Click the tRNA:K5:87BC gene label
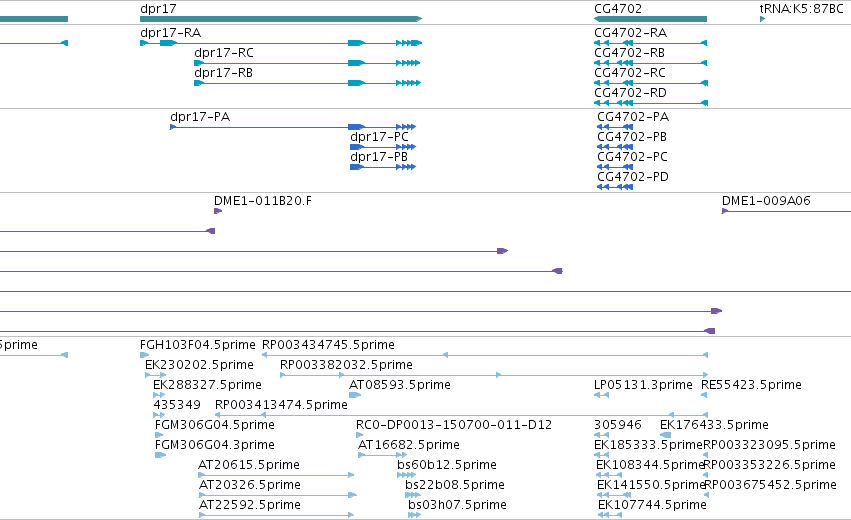The image size is (851, 520). (801, 9)
